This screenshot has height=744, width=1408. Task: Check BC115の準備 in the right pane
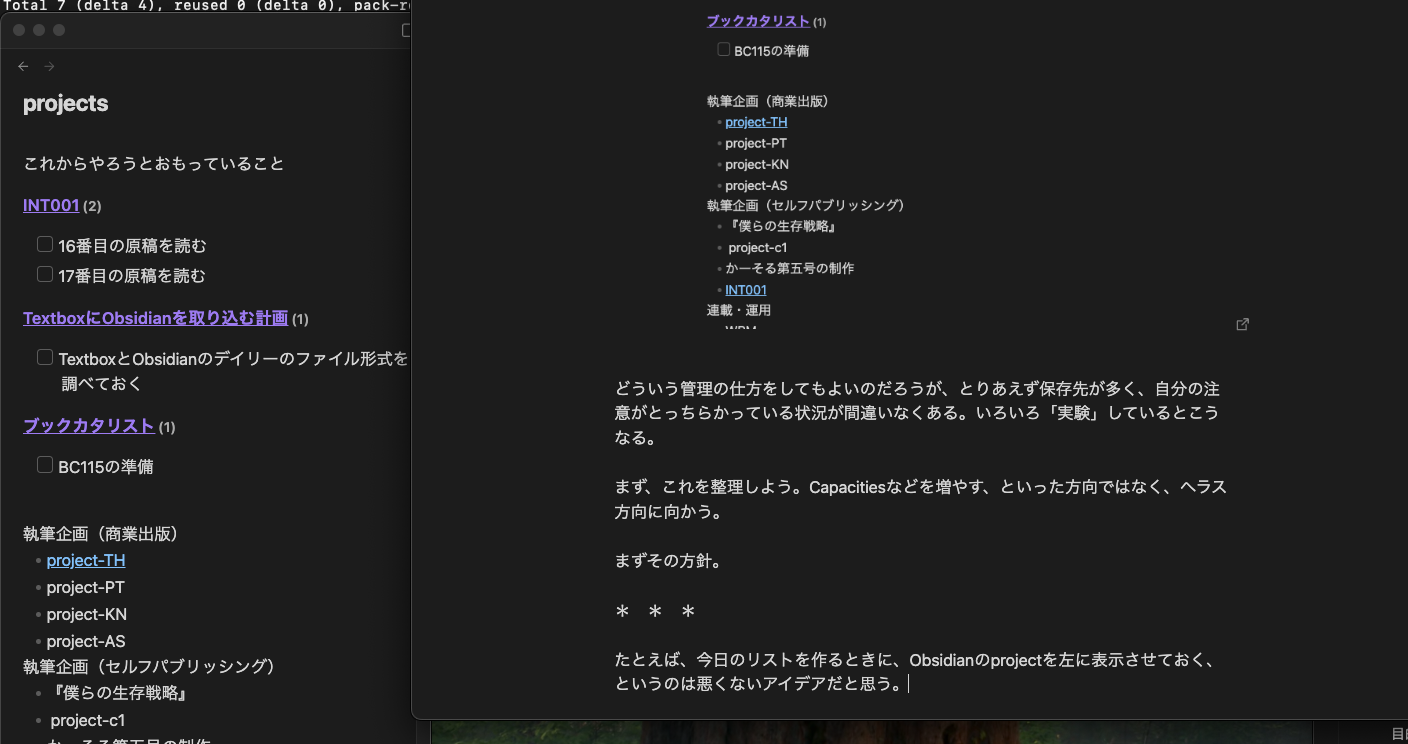723,48
